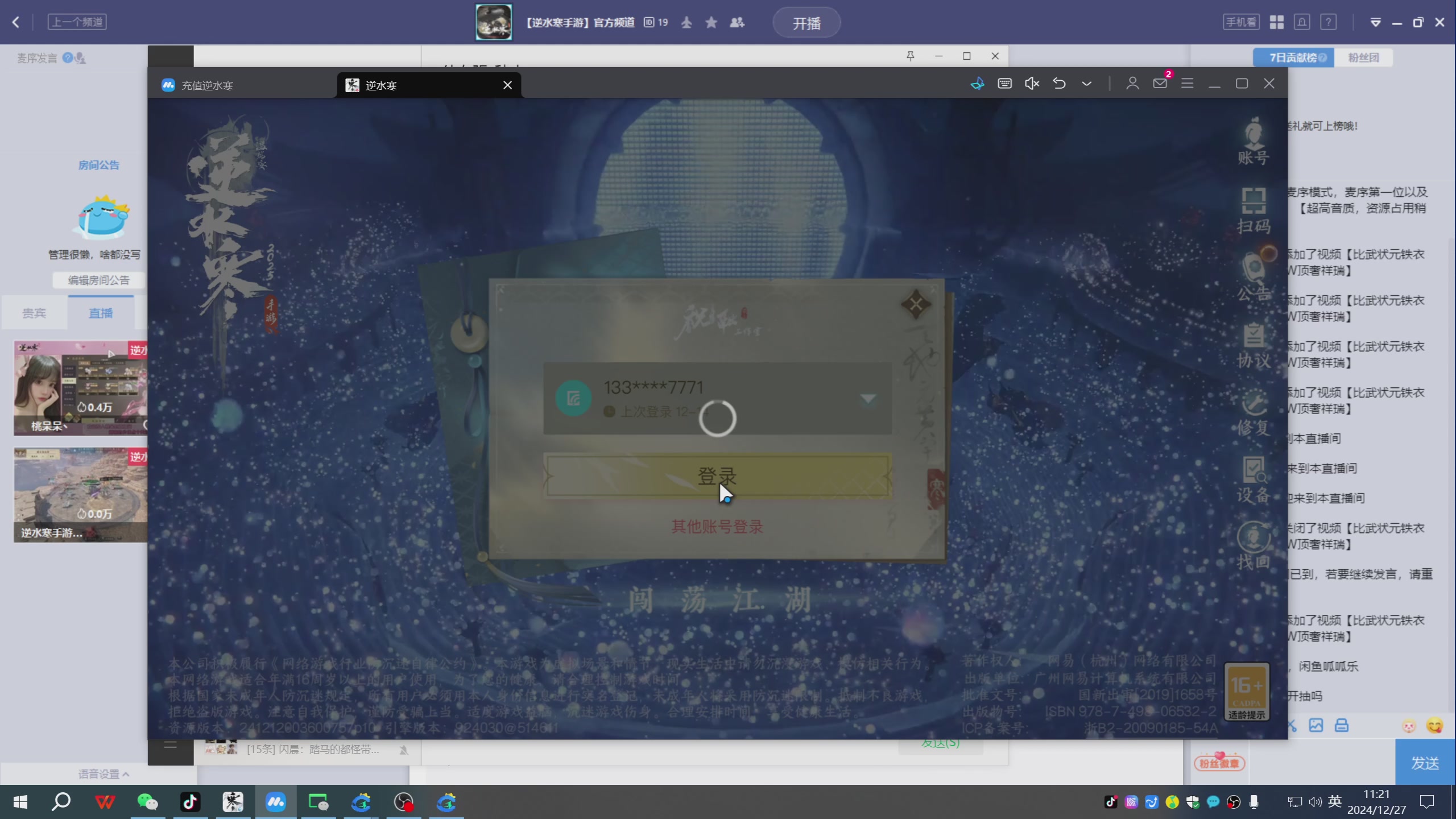The image size is (1456, 819).
Task: Open the mail icon with badge 2
Action: tap(1160, 83)
